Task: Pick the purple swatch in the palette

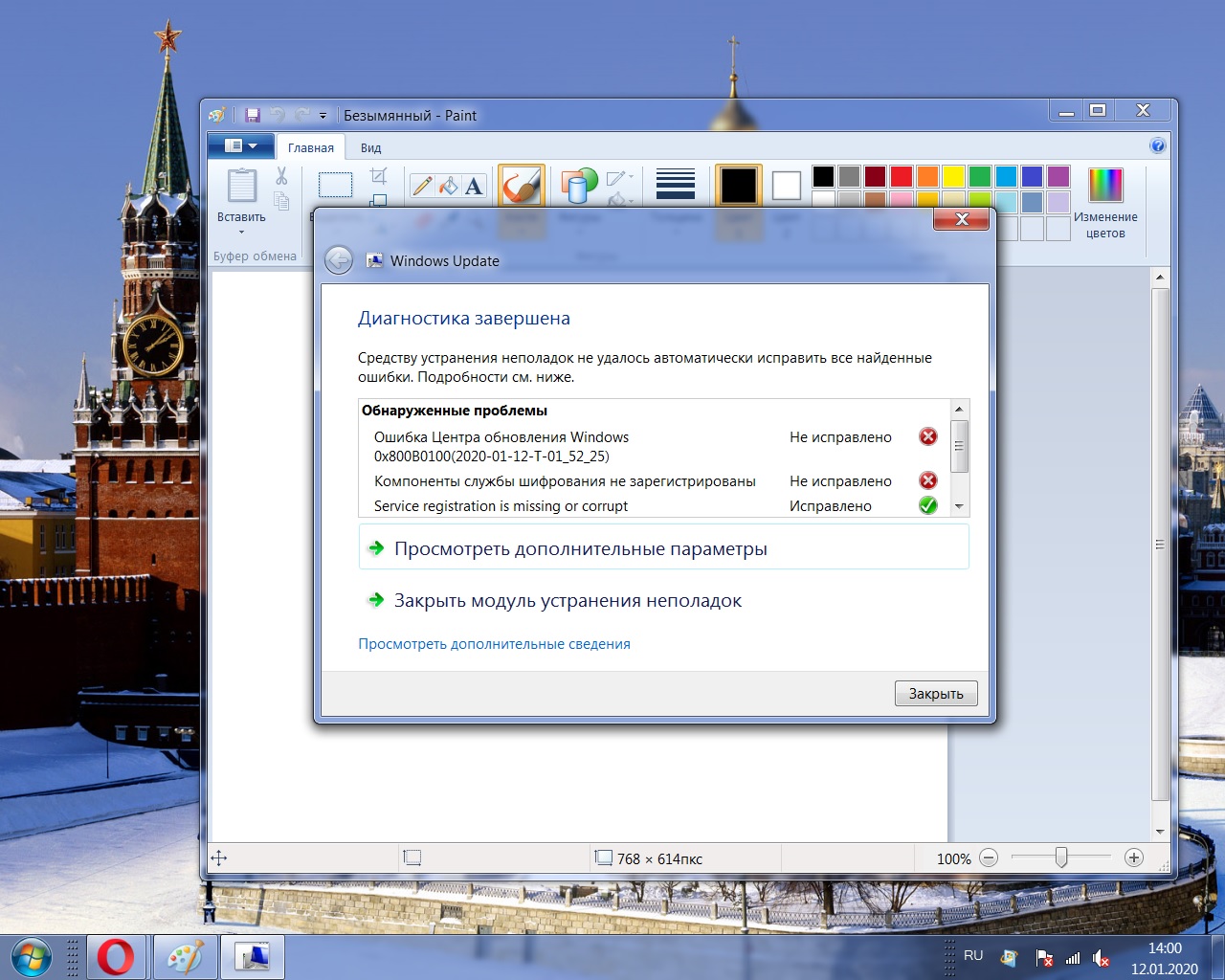Action: click(1058, 176)
